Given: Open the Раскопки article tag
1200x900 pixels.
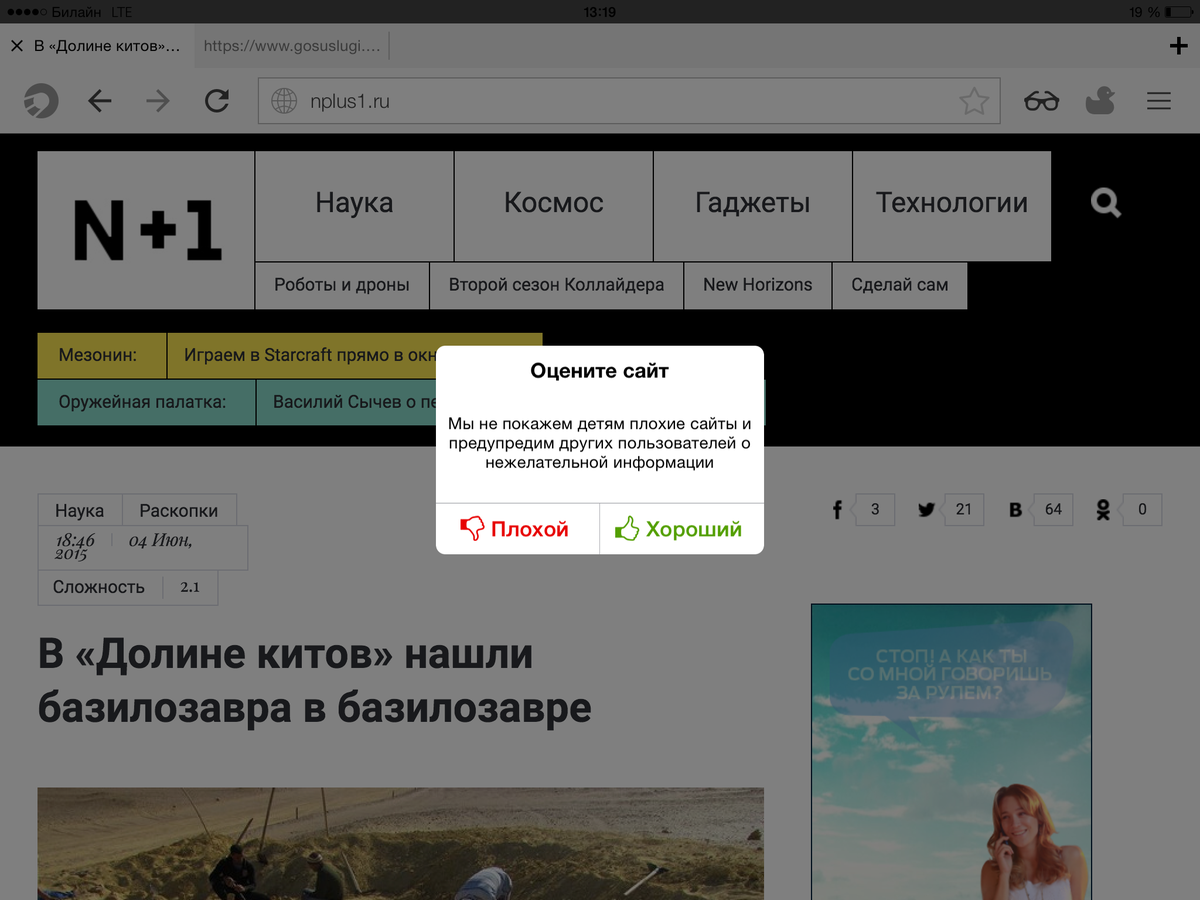Looking at the screenshot, I should pos(179,510).
